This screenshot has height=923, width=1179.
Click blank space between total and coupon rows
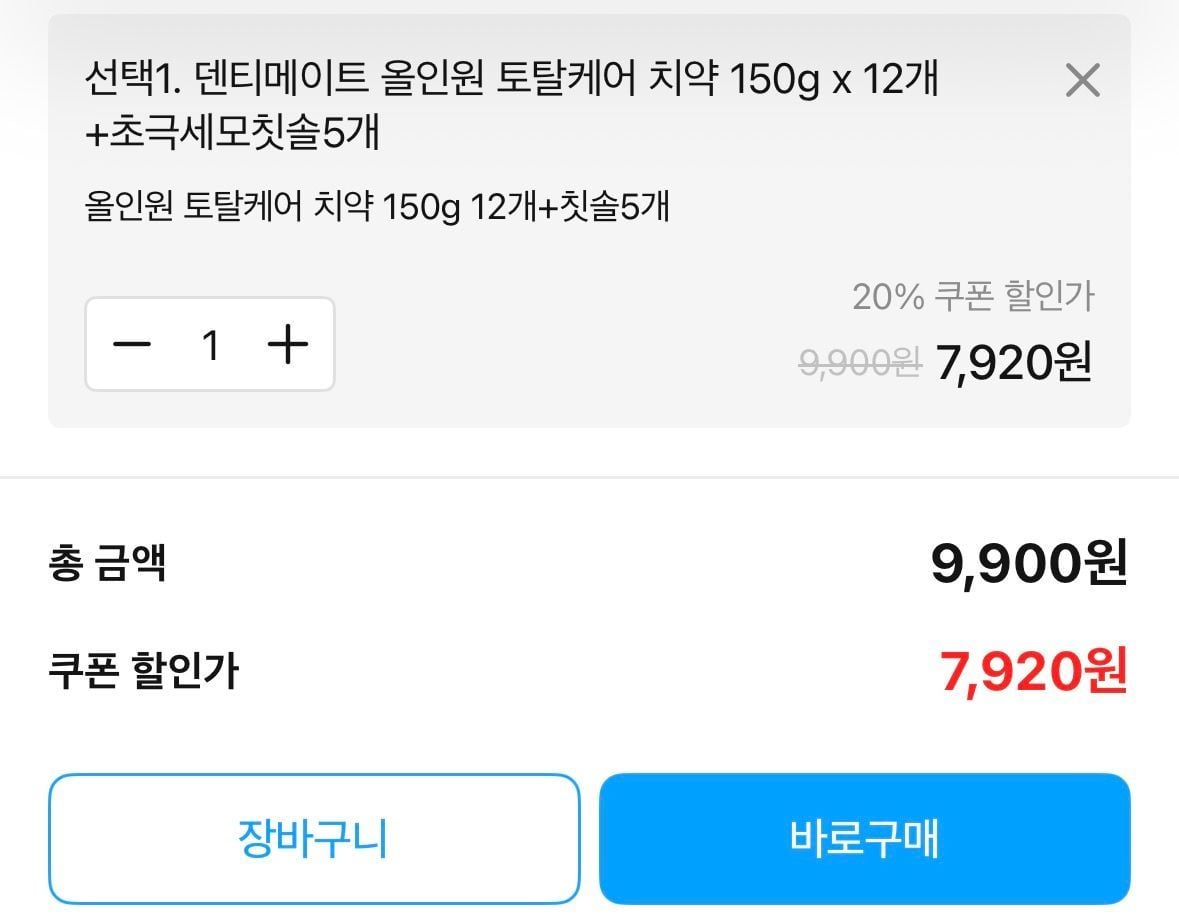pos(589,618)
